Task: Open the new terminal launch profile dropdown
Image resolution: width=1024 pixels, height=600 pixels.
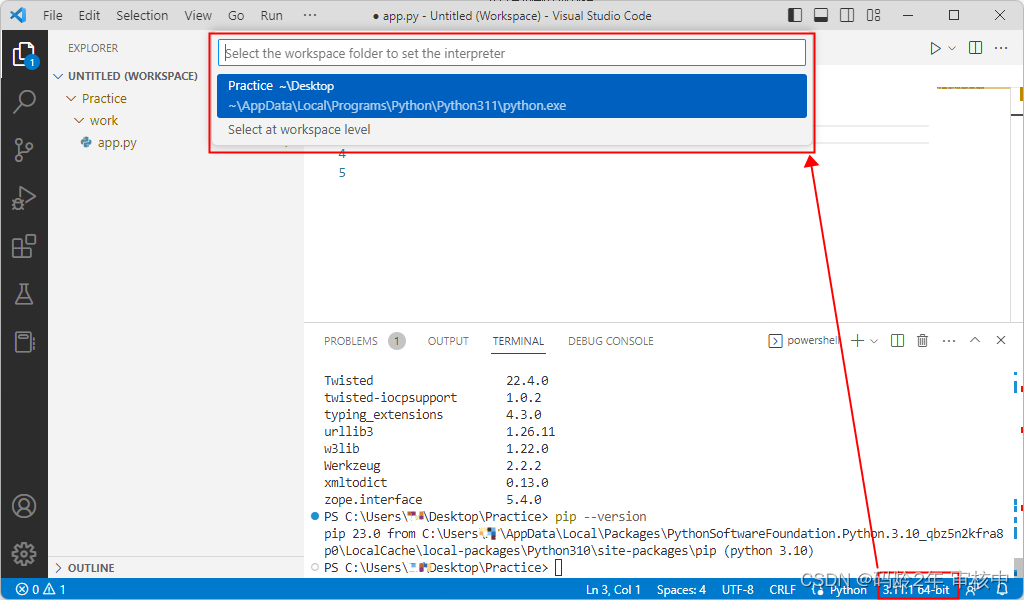Action: 874,341
